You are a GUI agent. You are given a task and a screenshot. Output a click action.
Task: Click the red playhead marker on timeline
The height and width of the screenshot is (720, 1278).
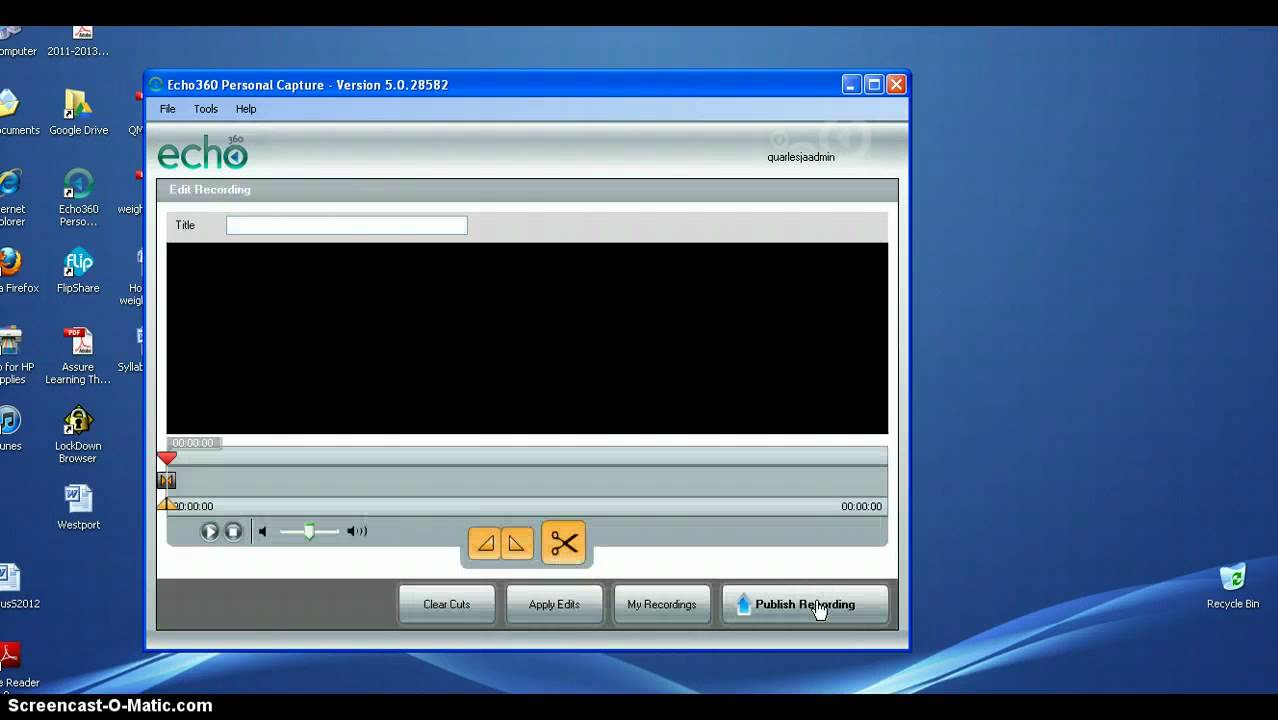tap(167, 458)
